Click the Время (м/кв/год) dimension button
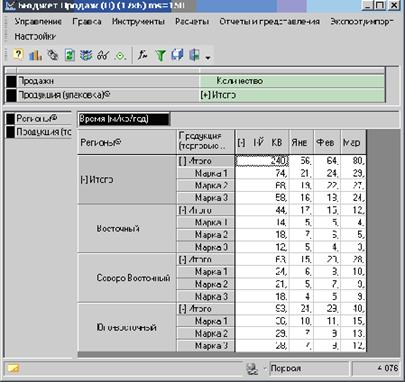 (x=124, y=119)
